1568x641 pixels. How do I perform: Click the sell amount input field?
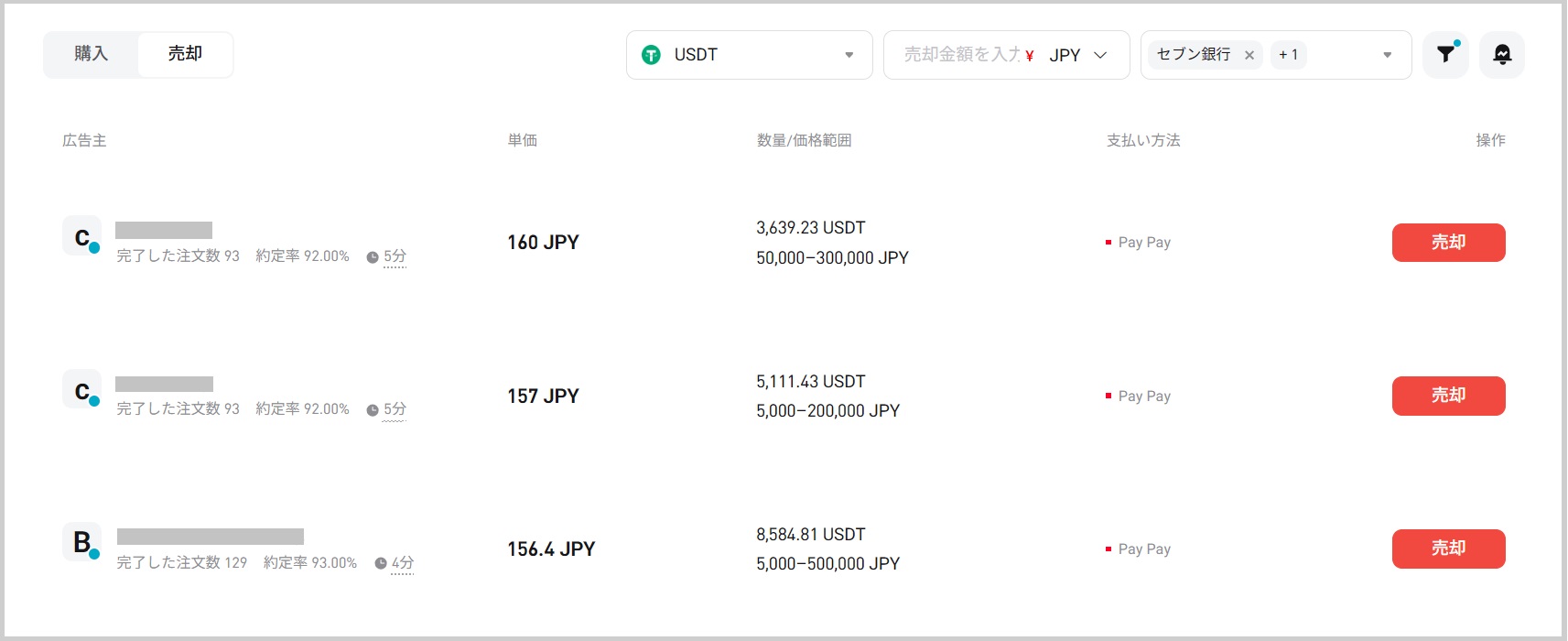(959, 55)
